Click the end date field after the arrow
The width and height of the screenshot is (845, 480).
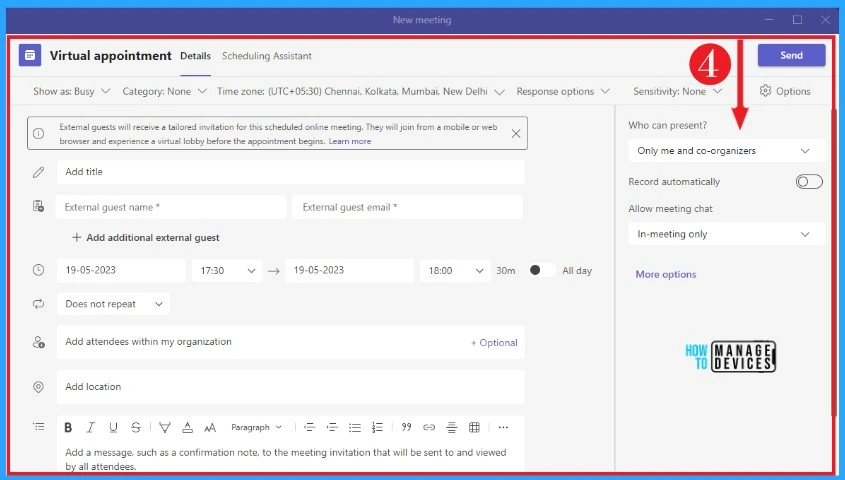tap(349, 270)
